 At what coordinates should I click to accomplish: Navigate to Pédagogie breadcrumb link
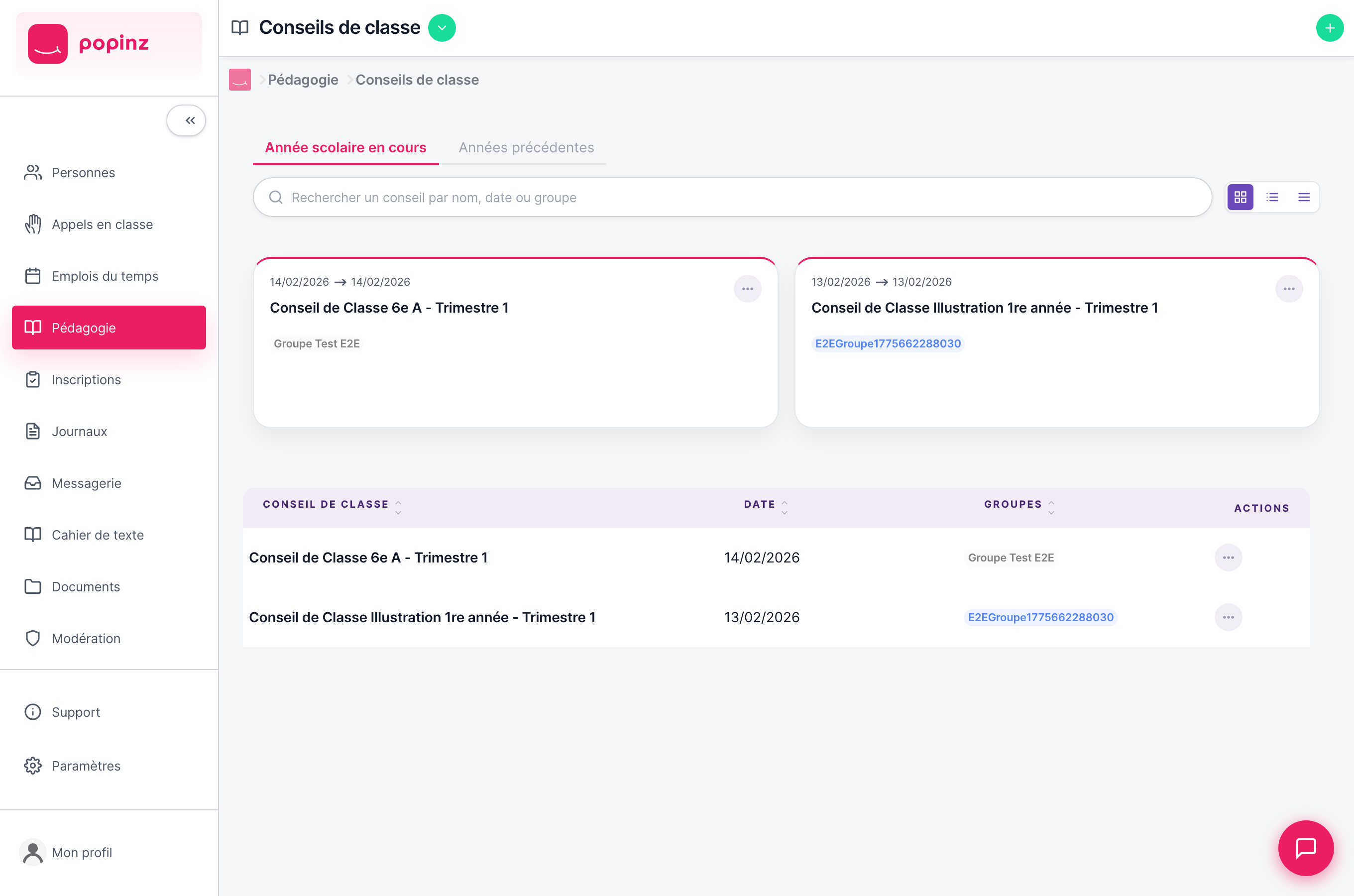(303, 80)
